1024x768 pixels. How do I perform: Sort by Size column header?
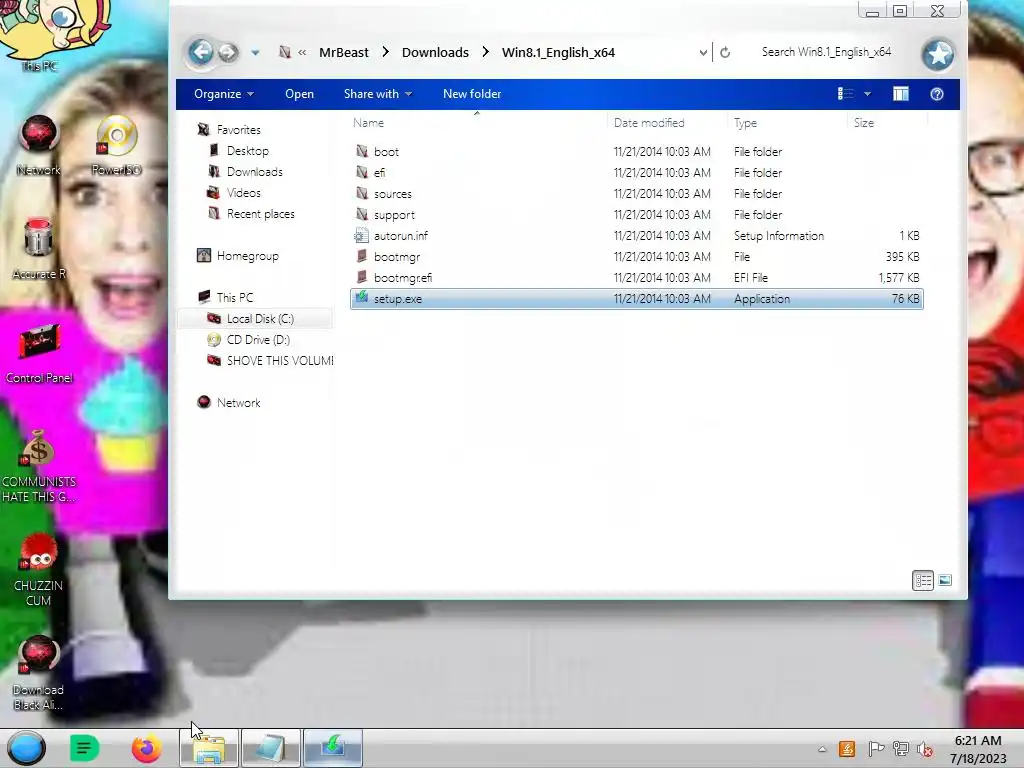863,122
